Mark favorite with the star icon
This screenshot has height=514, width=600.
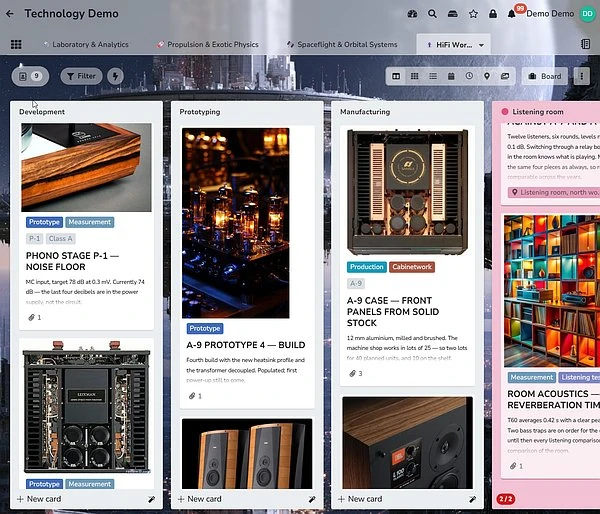(473, 14)
